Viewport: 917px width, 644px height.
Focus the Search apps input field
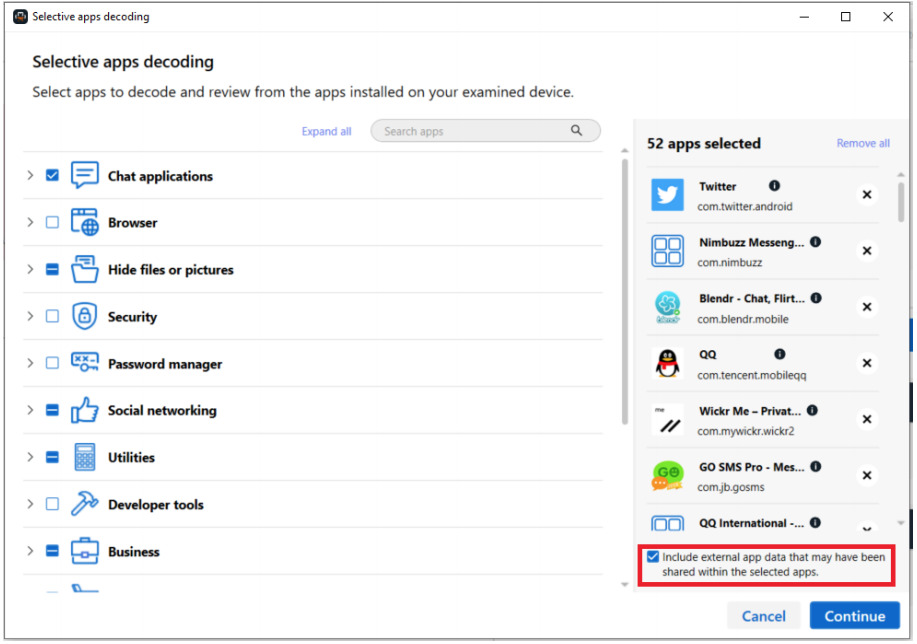486,131
